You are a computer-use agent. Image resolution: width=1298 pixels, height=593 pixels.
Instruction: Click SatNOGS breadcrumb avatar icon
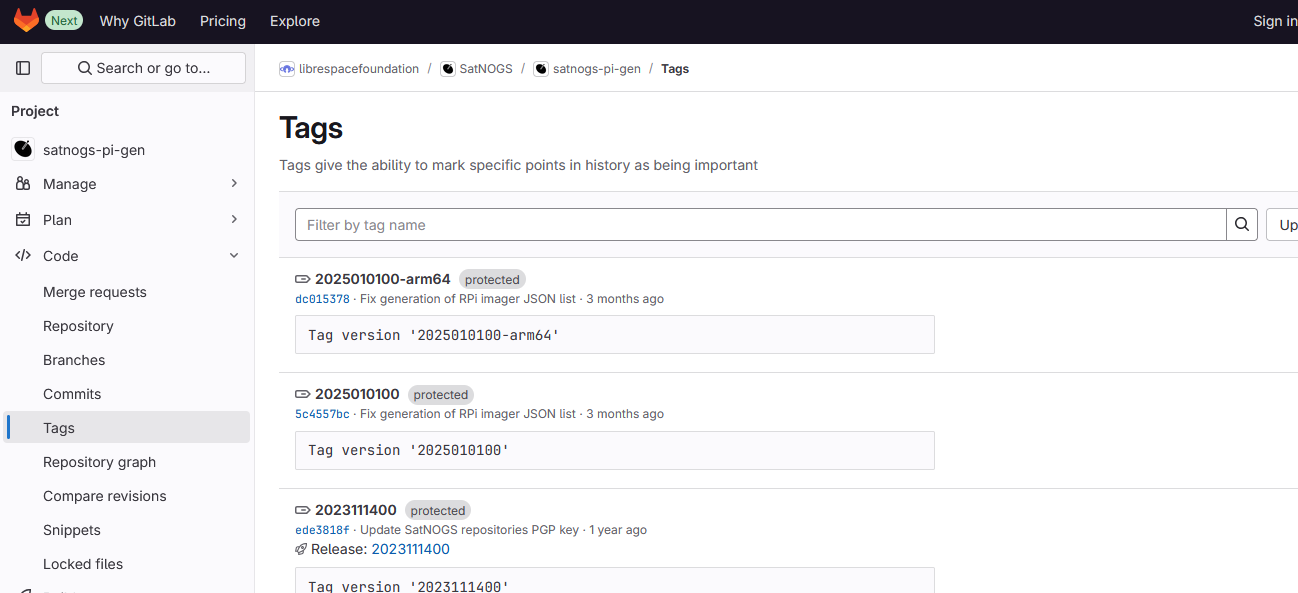[448, 69]
